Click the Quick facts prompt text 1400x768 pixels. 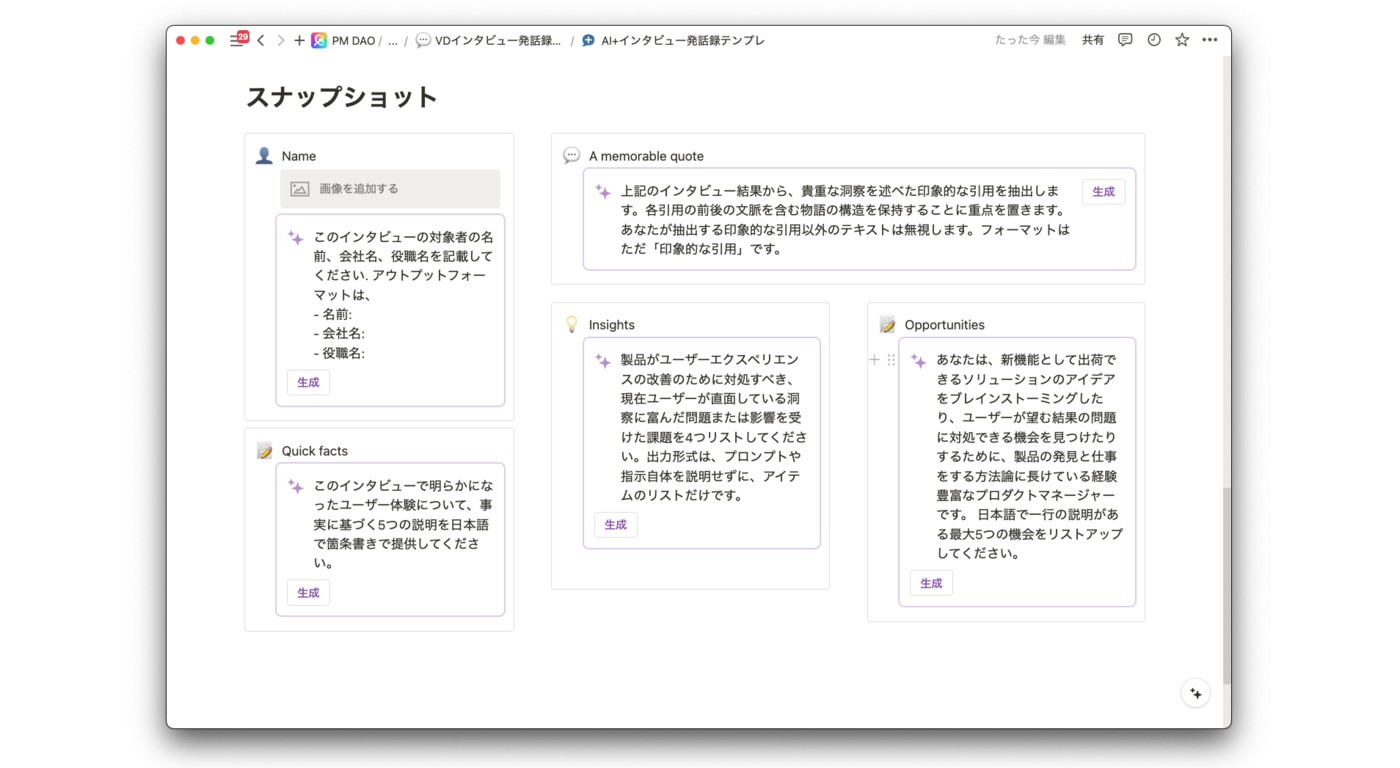pyautogui.click(x=403, y=524)
